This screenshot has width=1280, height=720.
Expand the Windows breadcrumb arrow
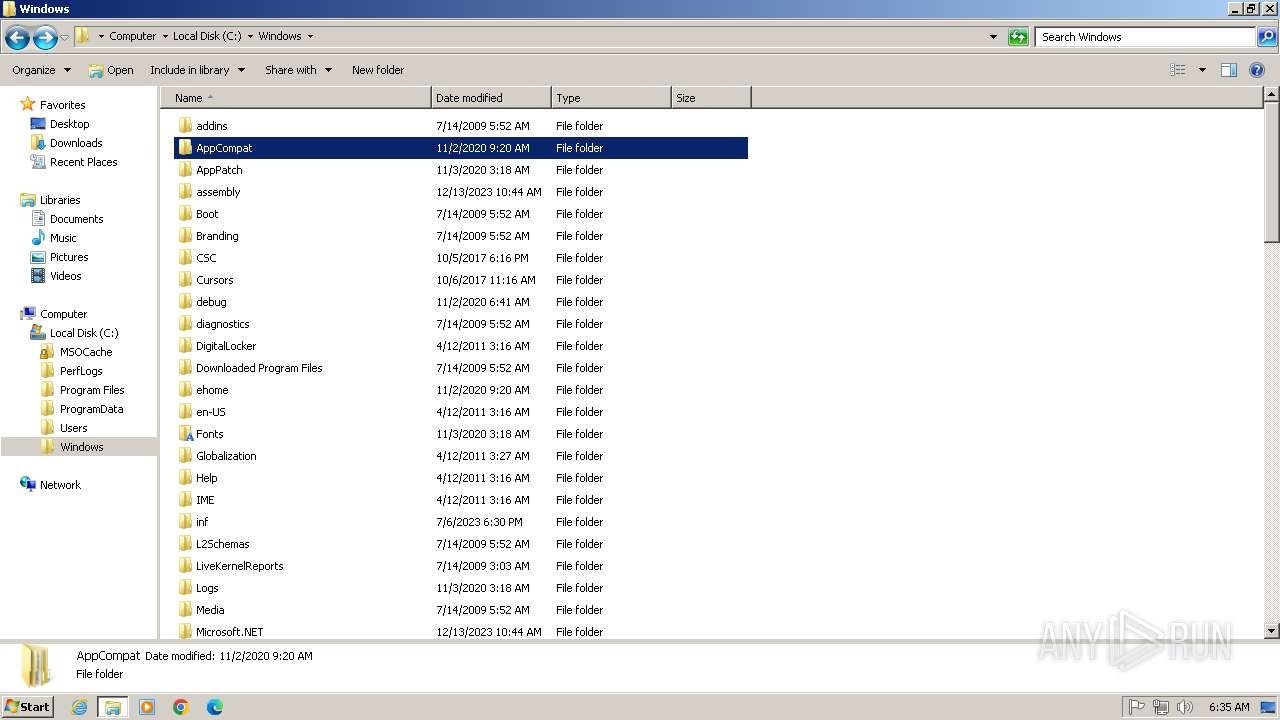pos(310,36)
